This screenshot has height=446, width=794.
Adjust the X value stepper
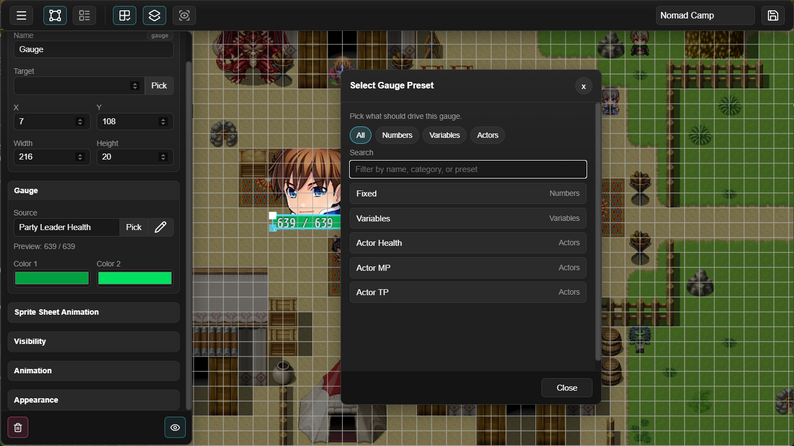pyautogui.click(x=80, y=121)
